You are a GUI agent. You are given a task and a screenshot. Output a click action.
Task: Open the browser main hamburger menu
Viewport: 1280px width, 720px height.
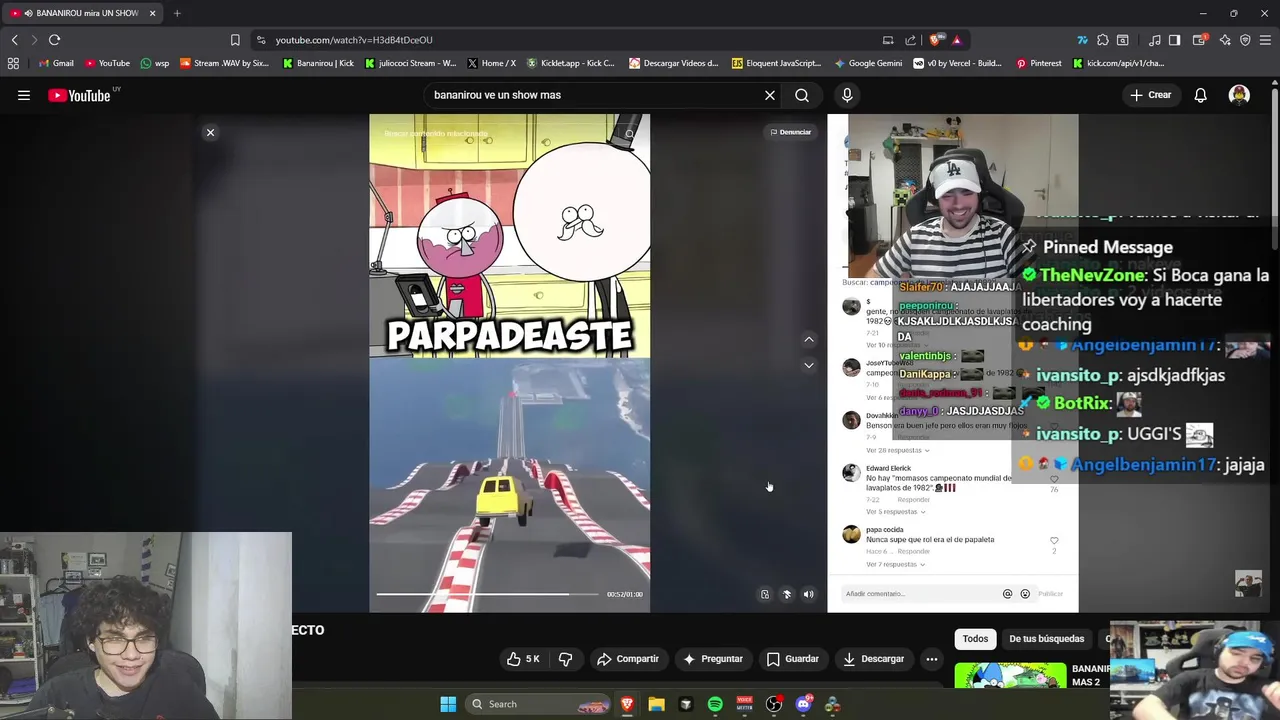[x=1266, y=40]
